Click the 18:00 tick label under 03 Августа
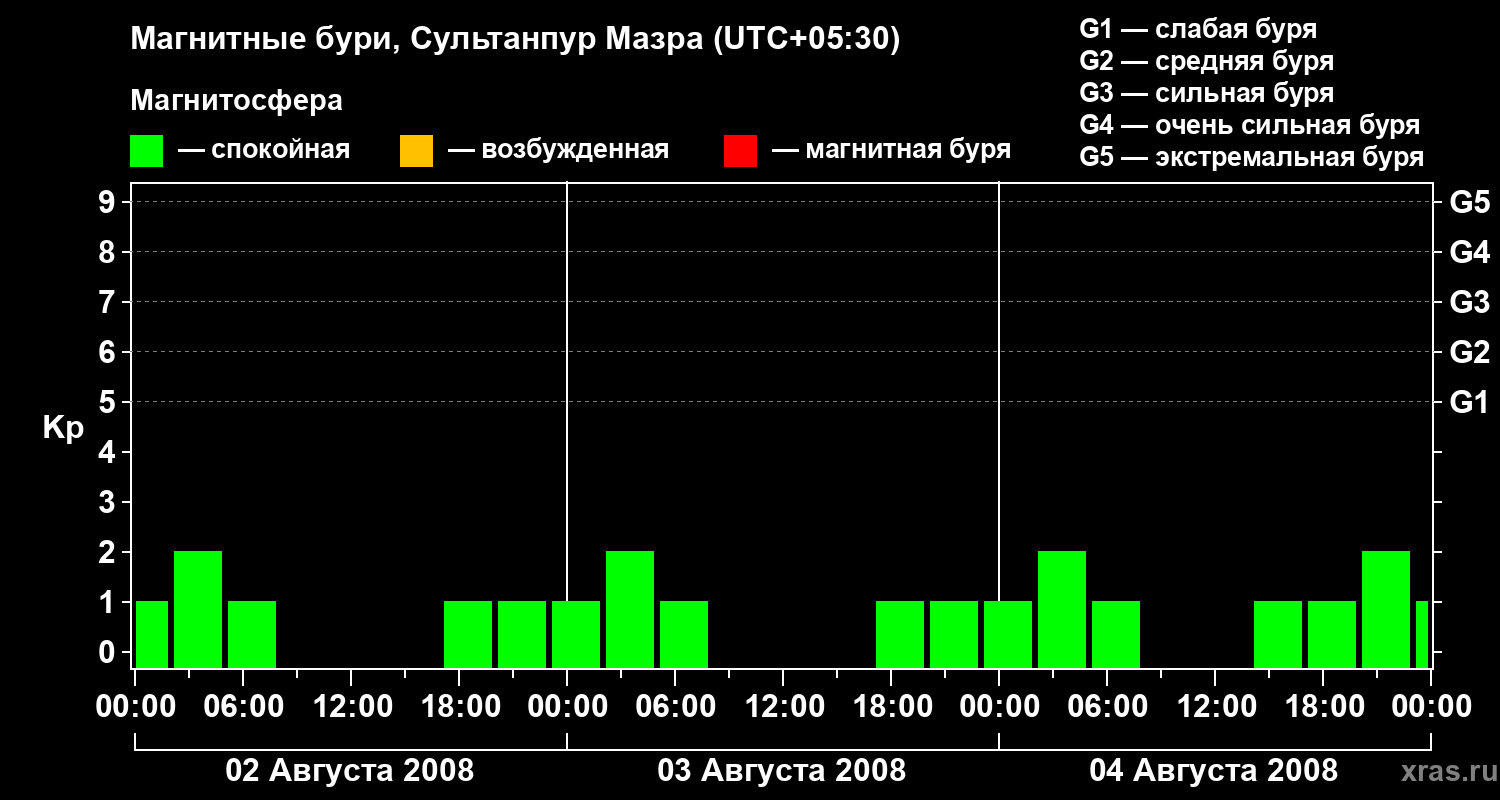The image size is (1500, 800). pyautogui.click(x=892, y=707)
